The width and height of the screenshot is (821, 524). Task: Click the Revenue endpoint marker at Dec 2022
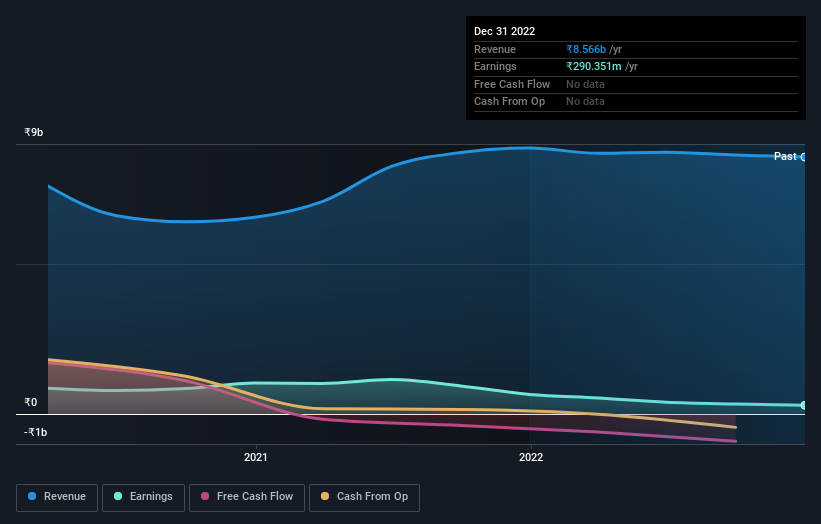tap(804, 157)
